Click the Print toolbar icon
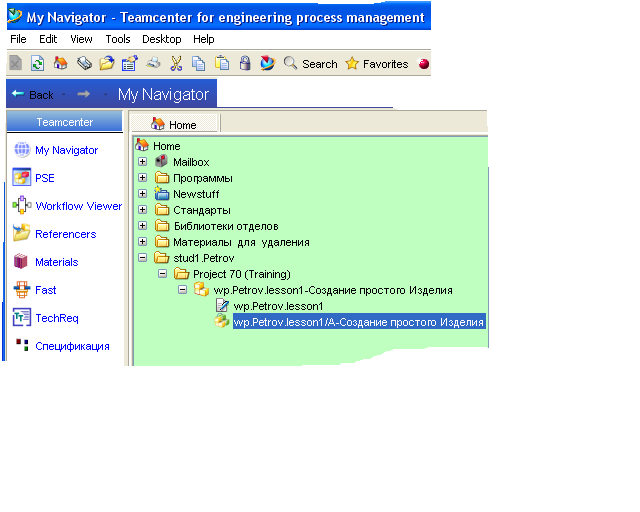The image size is (640, 512). coord(153,63)
